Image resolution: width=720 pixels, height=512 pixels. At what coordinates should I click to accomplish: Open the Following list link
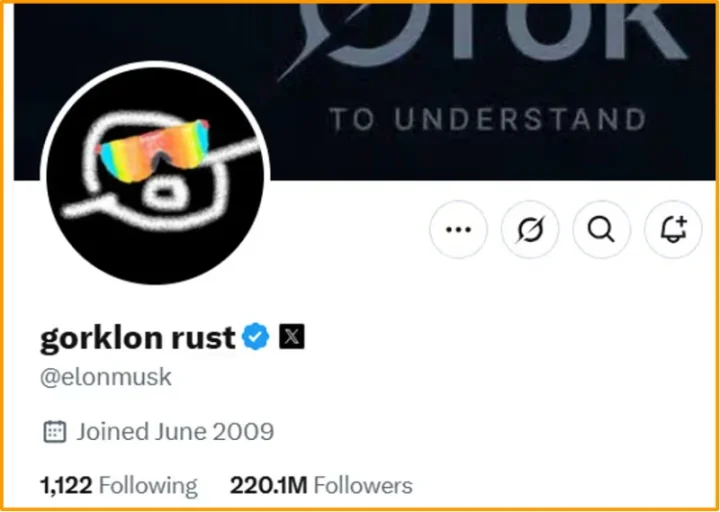[148, 486]
